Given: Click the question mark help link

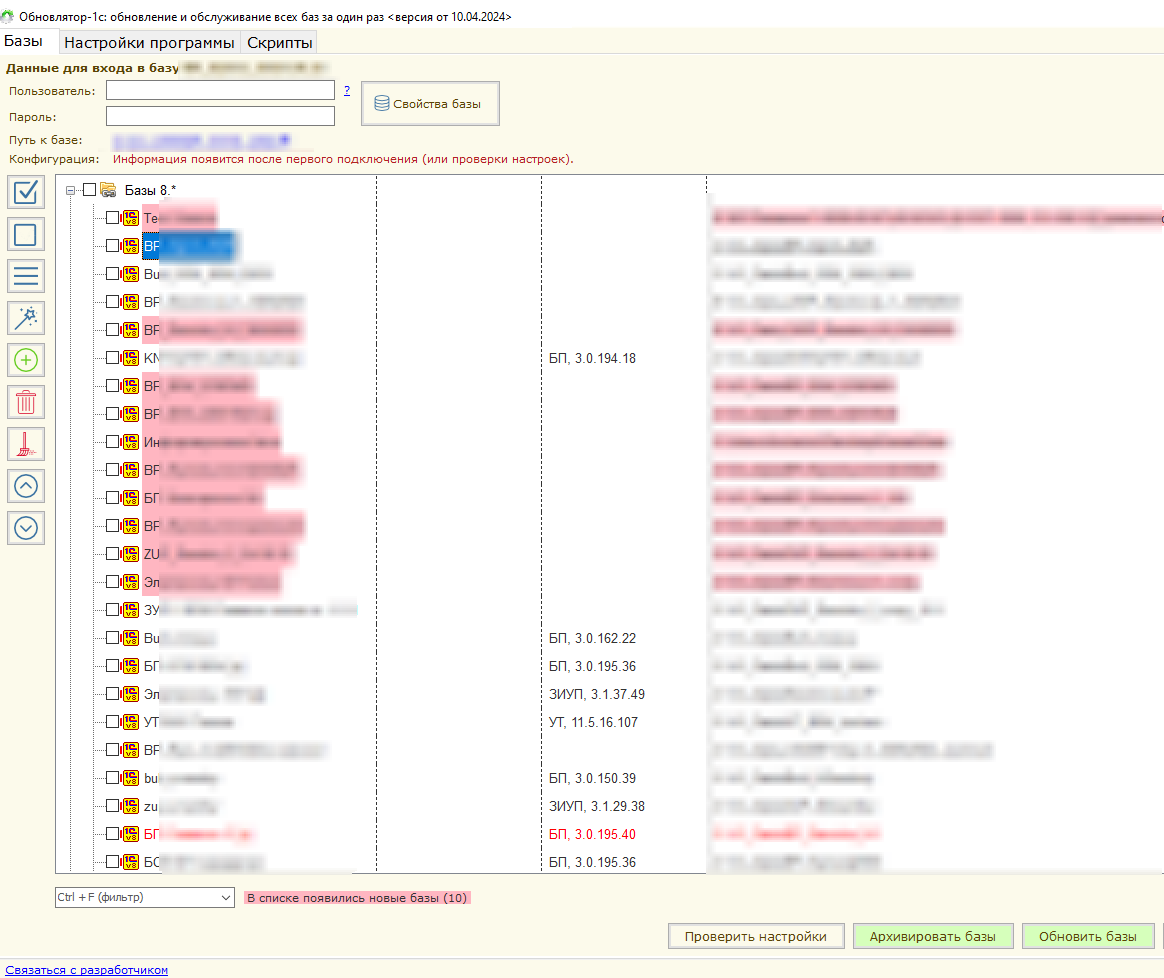Looking at the screenshot, I should coord(347,90).
